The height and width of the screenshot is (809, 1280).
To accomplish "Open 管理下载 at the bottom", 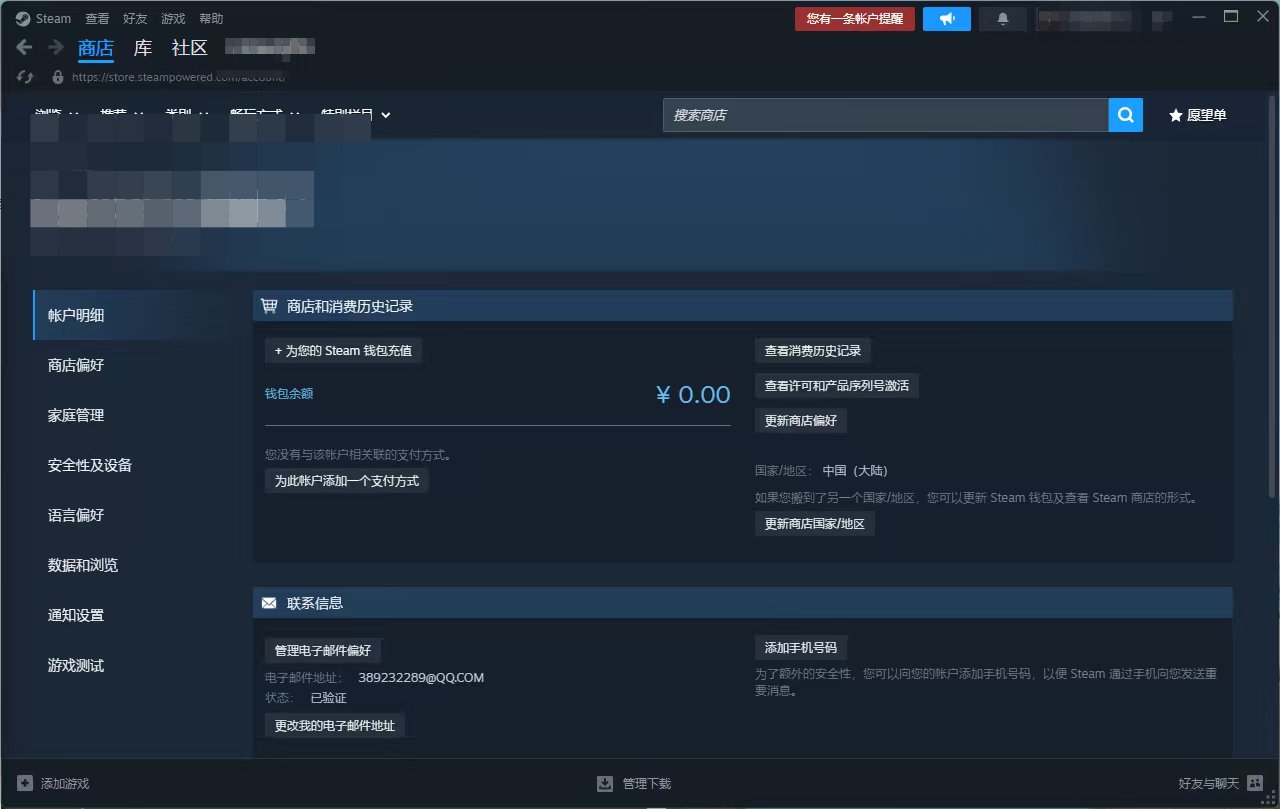I will click(x=647, y=784).
